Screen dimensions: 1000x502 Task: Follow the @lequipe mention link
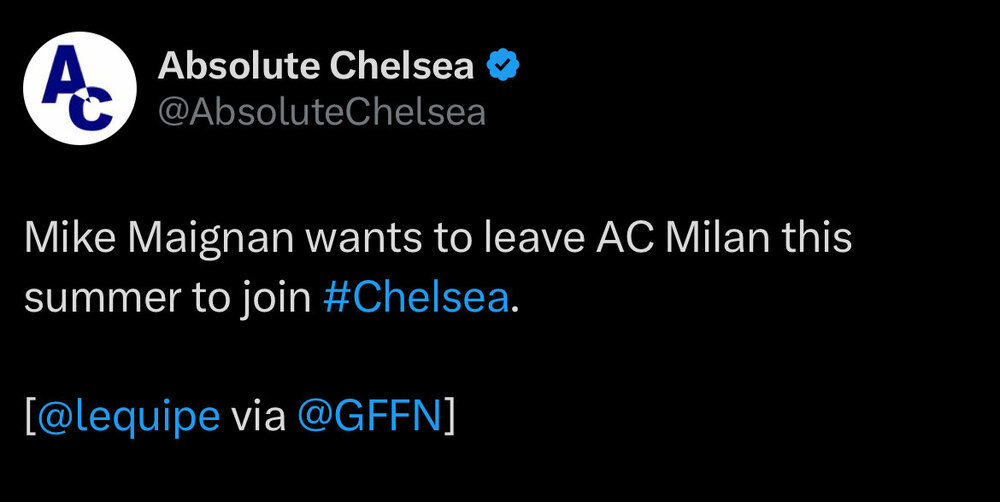pyautogui.click(x=129, y=417)
